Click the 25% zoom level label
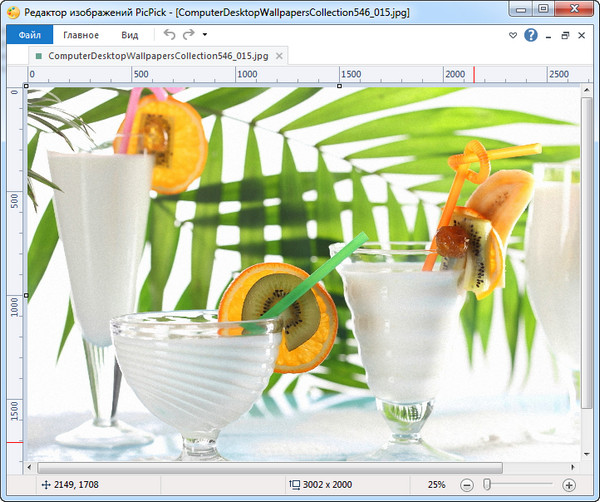The width and height of the screenshot is (600, 502). (x=437, y=484)
